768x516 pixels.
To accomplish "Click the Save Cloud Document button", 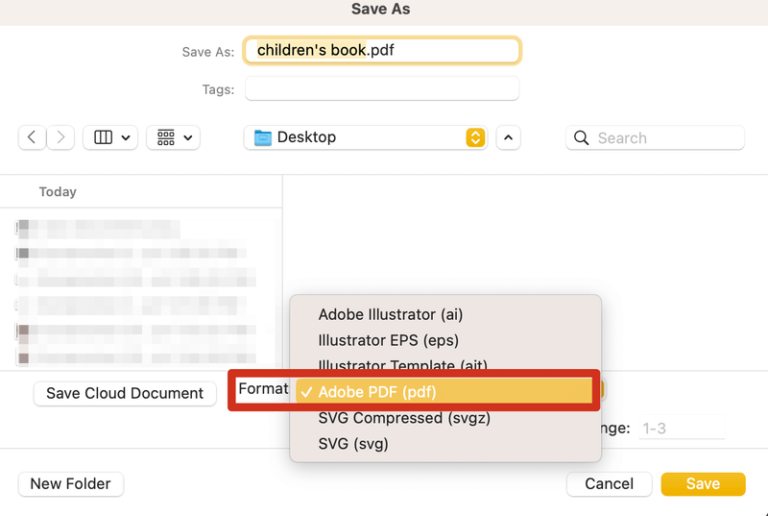I will pyautogui.click(x=125, y=393).
